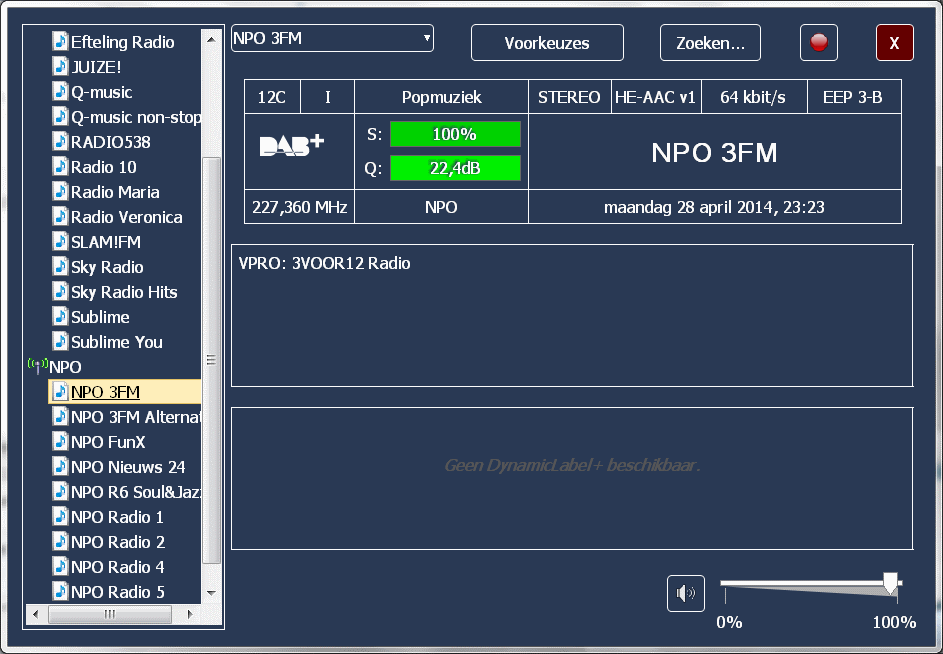Click the STEREO audio mode cell
943x654 pixels.
570,97
